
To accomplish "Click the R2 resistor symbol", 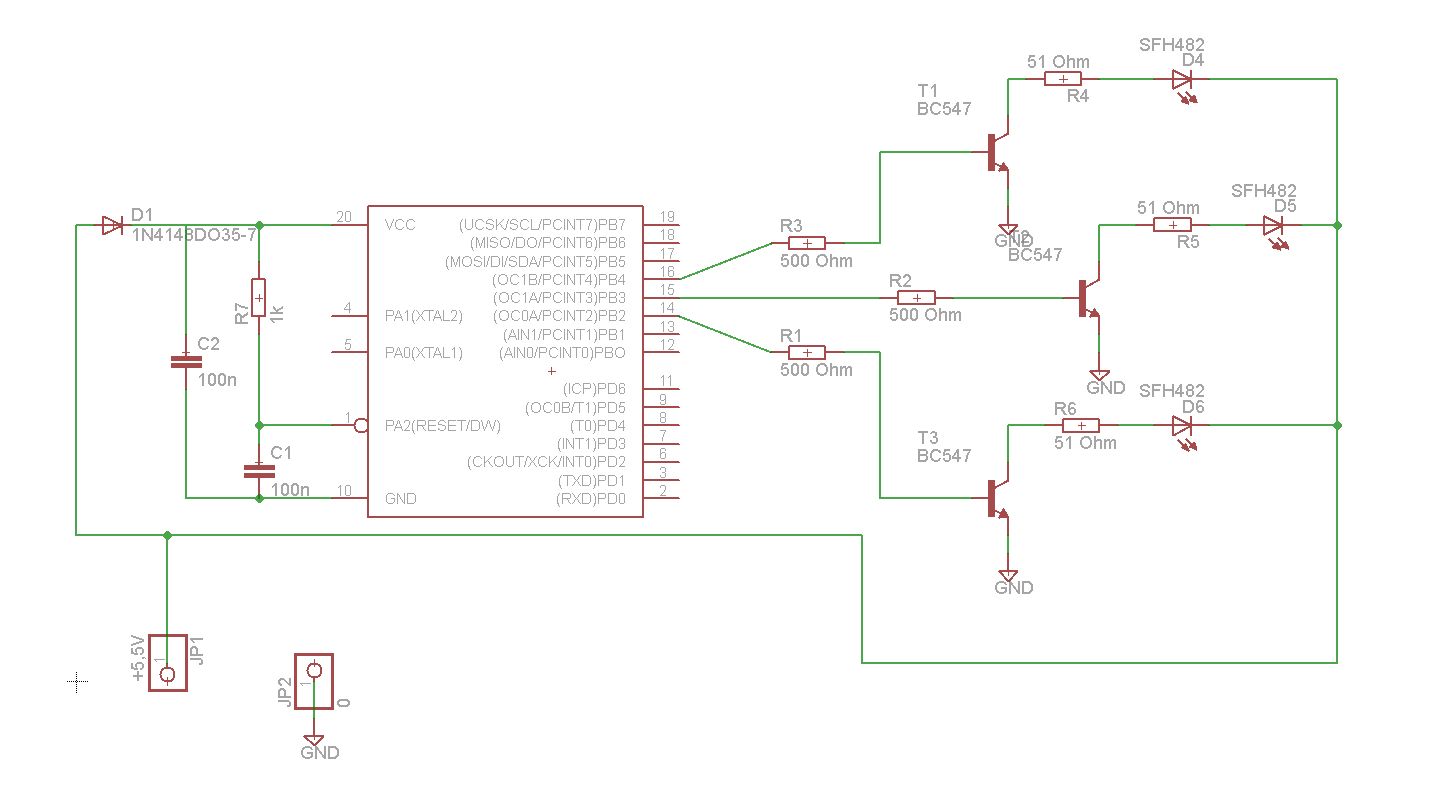I will pos(916,297).
